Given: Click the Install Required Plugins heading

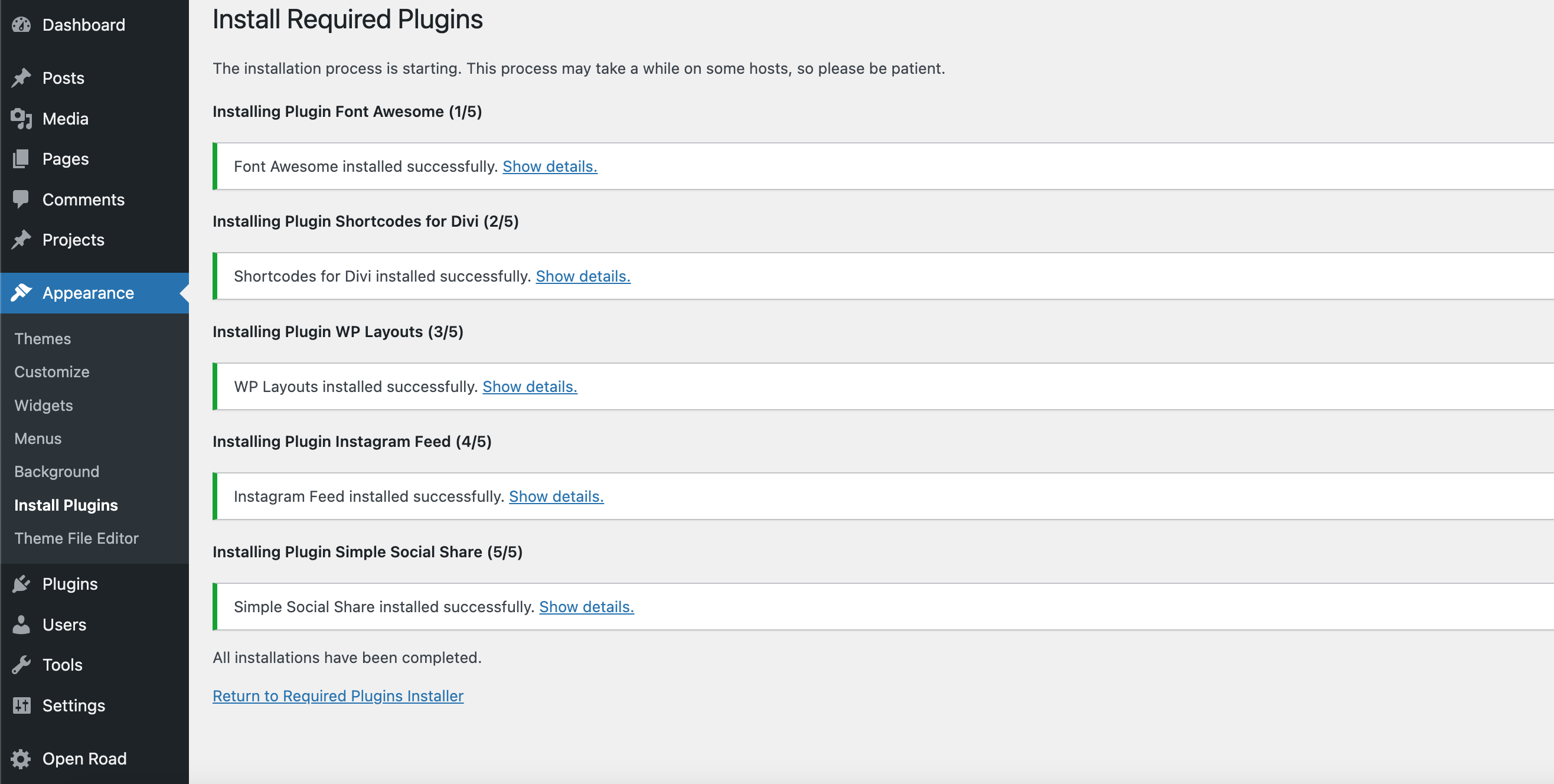Looking at the screenshot, I should [348, 19].
